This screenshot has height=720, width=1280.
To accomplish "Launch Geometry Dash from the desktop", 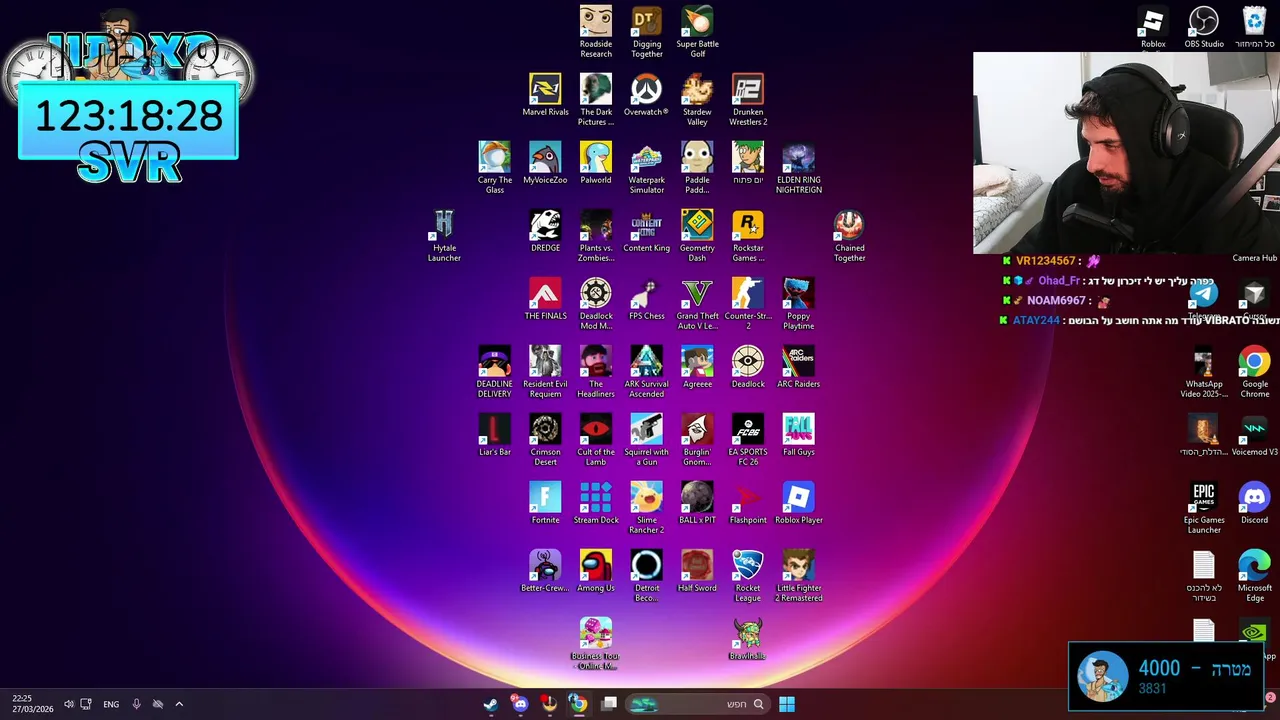I will (x=697, y=236).
